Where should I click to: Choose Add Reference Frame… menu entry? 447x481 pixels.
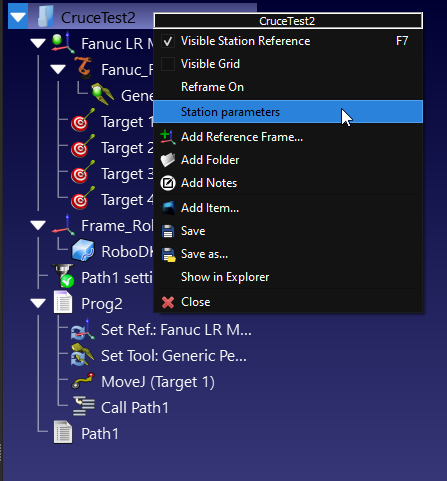click(288, 137)
